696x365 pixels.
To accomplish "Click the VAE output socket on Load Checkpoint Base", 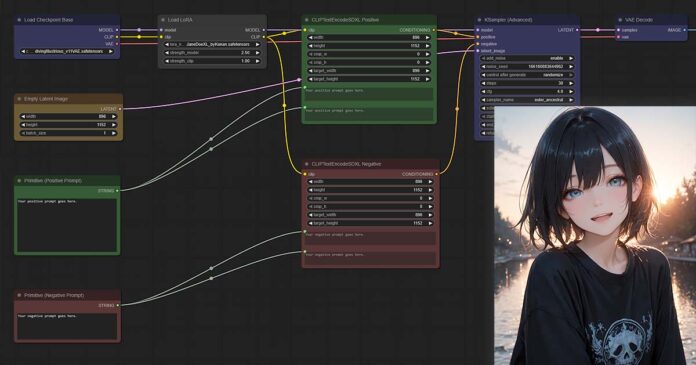I will (117, 44).
